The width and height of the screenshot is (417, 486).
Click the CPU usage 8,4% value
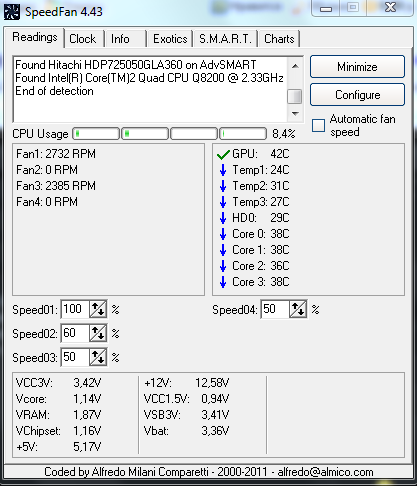click(x=284, y=134)
